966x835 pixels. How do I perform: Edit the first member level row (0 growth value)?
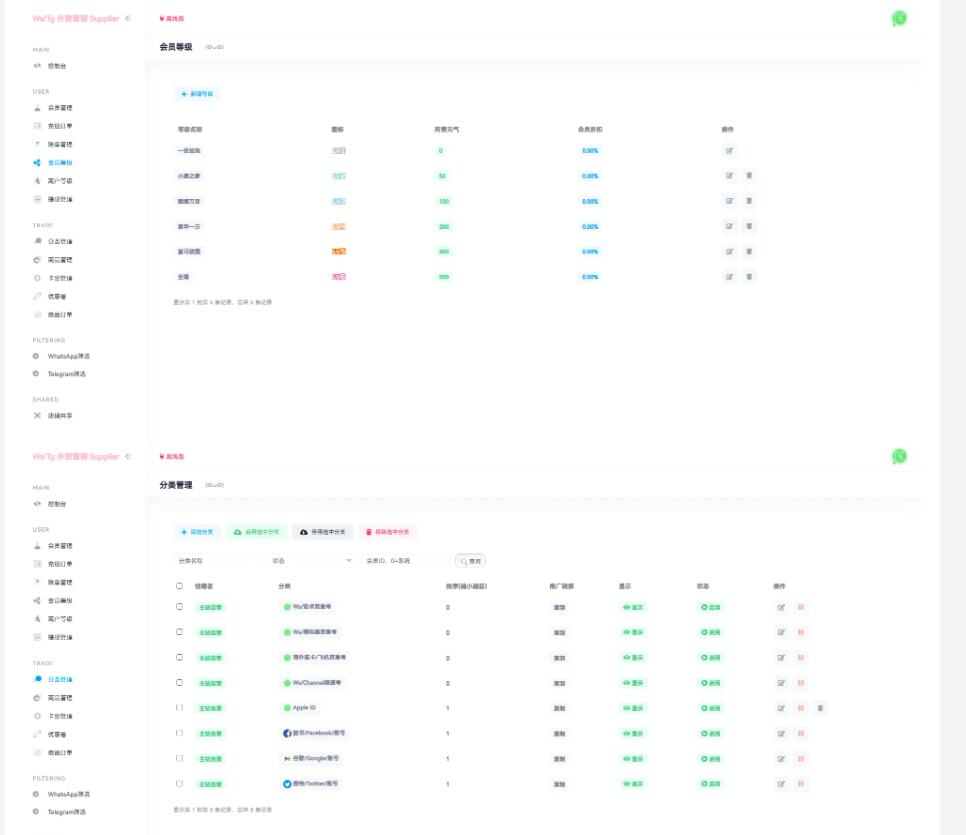point(730,151)
